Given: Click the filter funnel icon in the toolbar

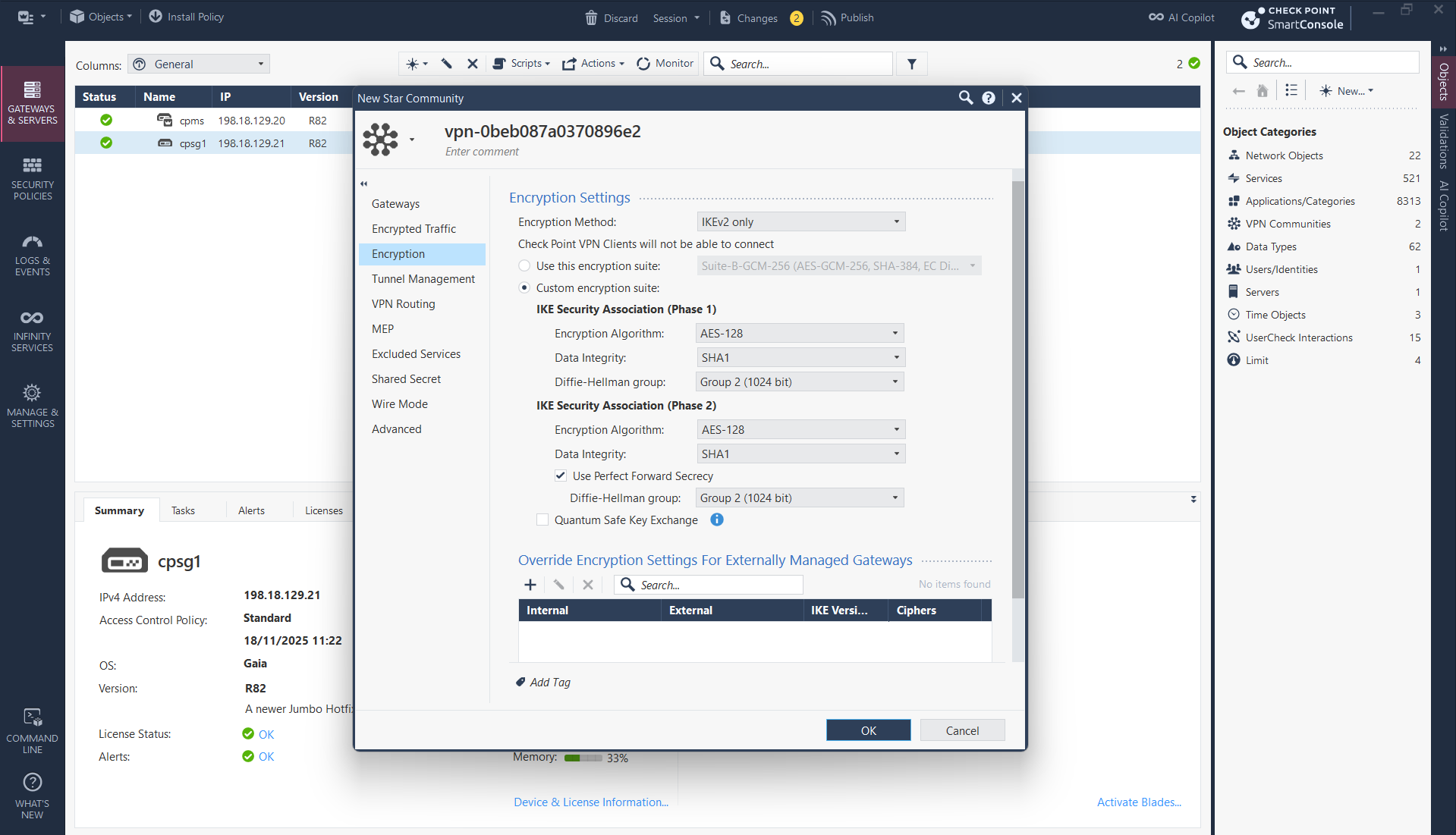Looking at the screenshot, I should click(x=912, y=64).
